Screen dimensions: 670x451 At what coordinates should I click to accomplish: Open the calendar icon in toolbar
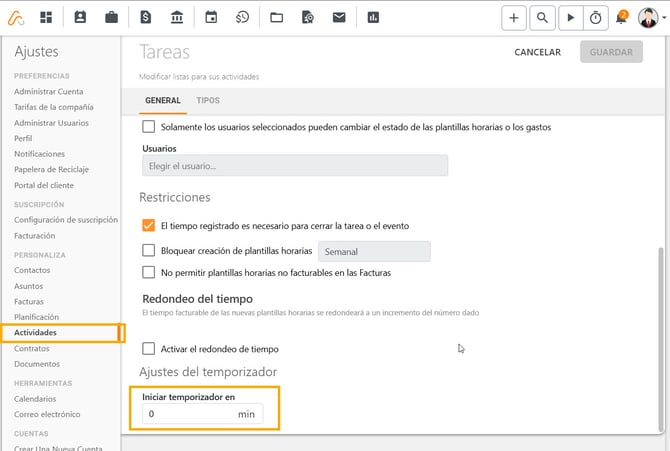click(211, 18)
